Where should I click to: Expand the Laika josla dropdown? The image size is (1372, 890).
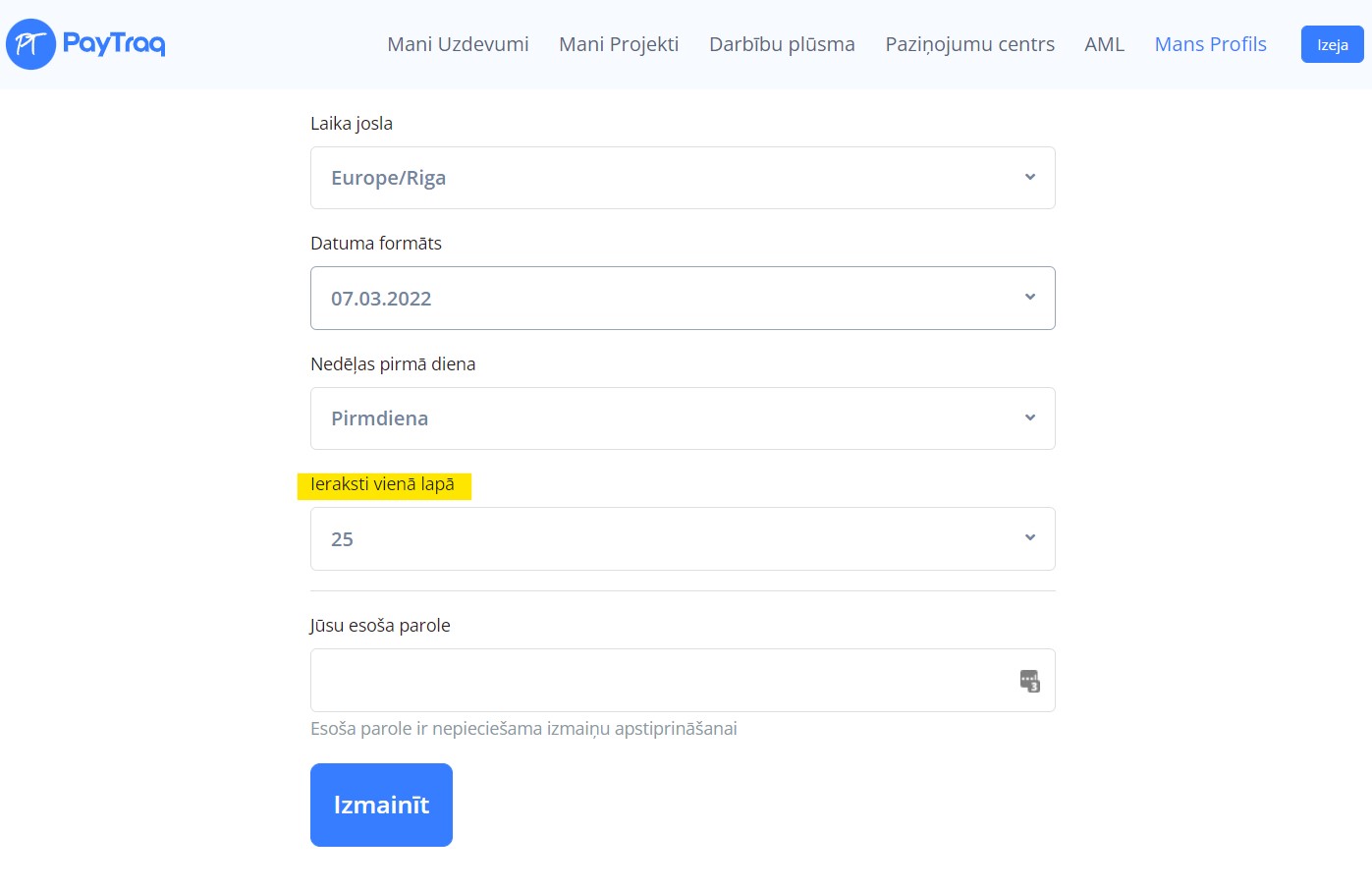pyautogui.click(x=682, y=178)
